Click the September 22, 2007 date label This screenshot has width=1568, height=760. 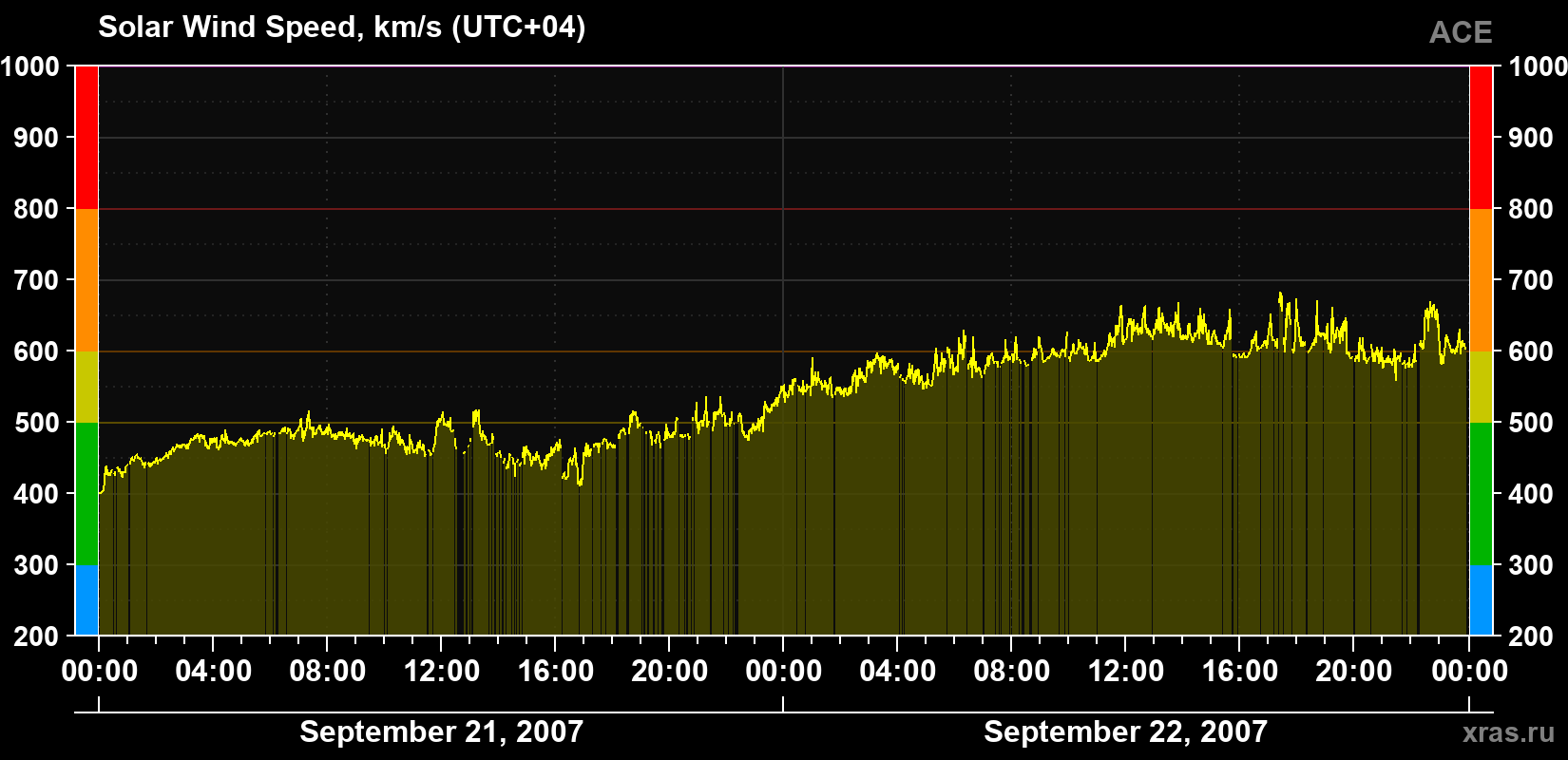pyautogui.click(x=1125, y=731)
